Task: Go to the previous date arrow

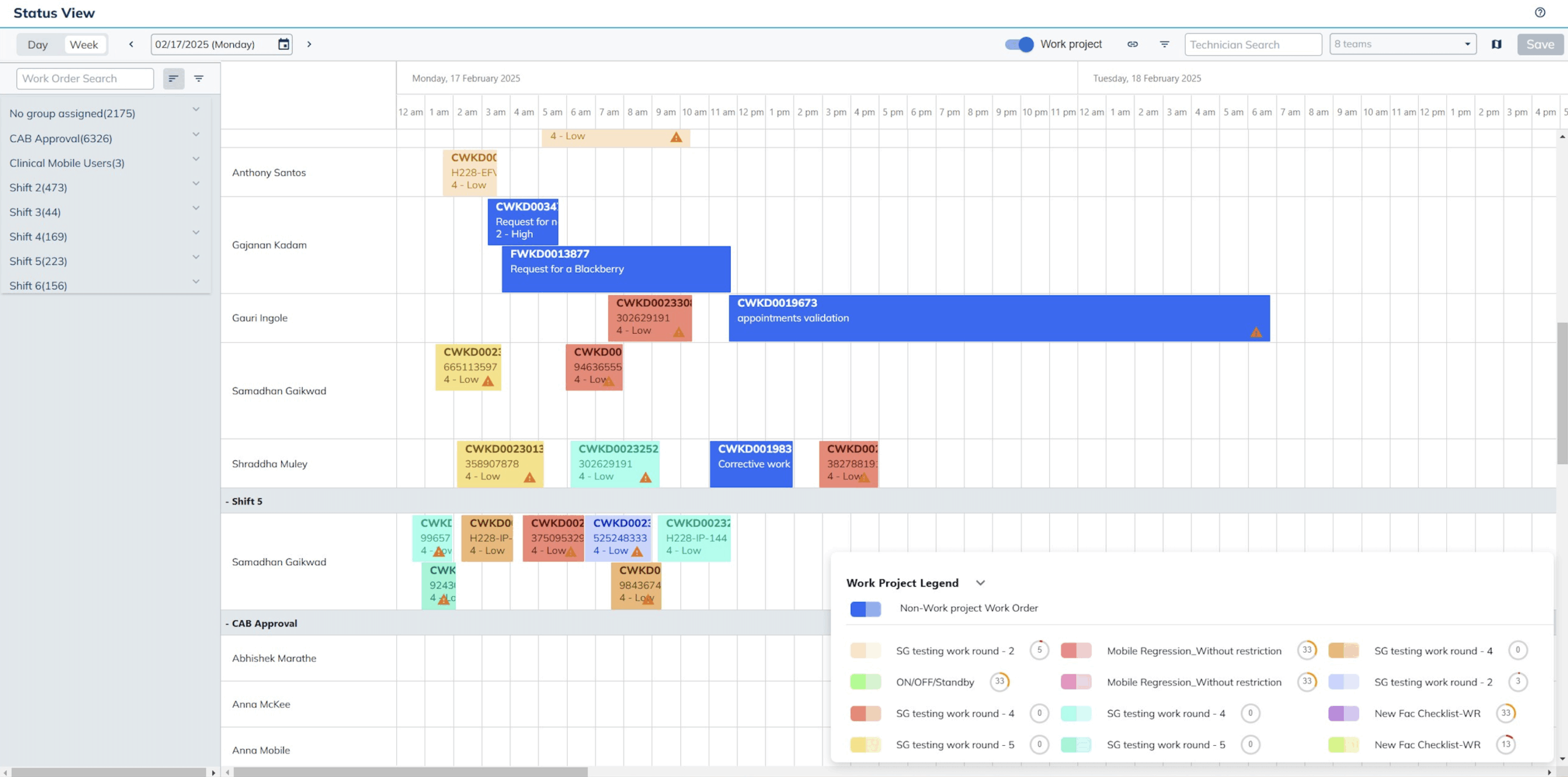Action: (131, 44)
